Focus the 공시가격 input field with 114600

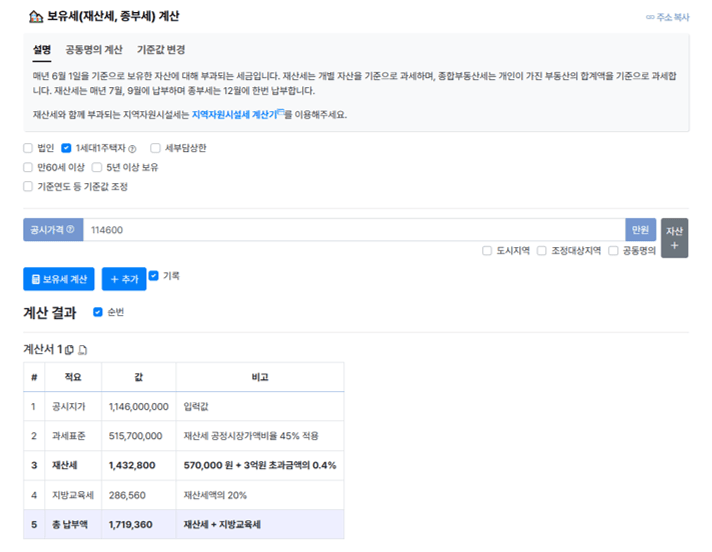point(354,230)
